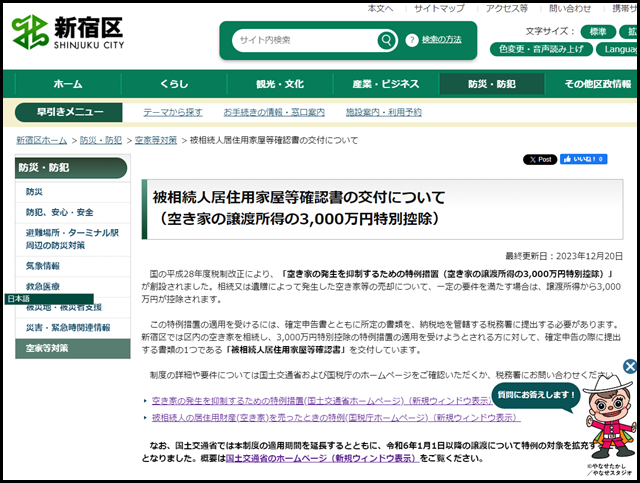Open 施設案内・利用予約 link
Image resolution: width=640 pixels, height=483 pixels.
383,112
